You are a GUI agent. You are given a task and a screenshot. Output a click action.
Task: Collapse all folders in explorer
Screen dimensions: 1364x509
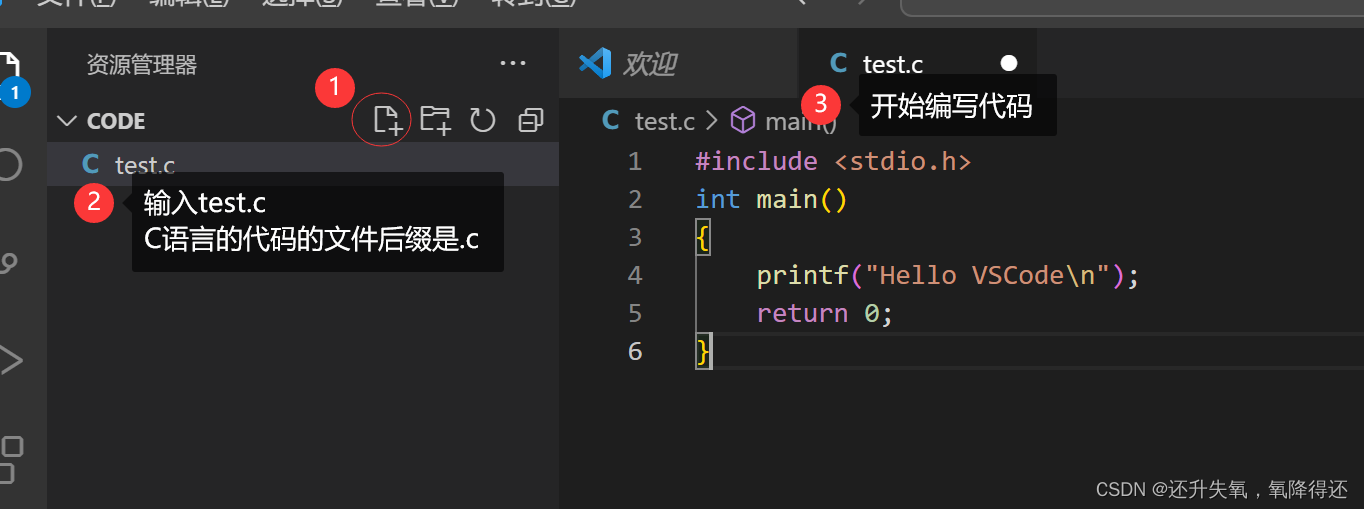coord(531,121)
